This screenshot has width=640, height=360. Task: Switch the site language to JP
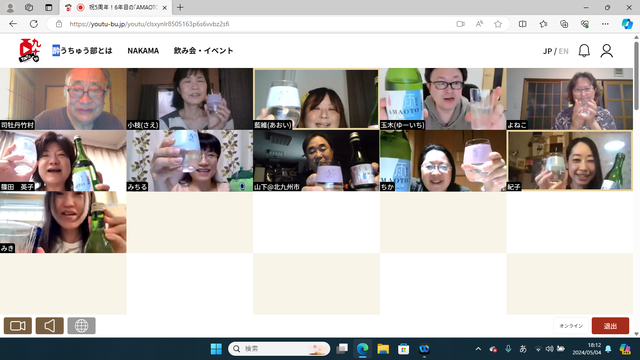click(x=547, y=51)
